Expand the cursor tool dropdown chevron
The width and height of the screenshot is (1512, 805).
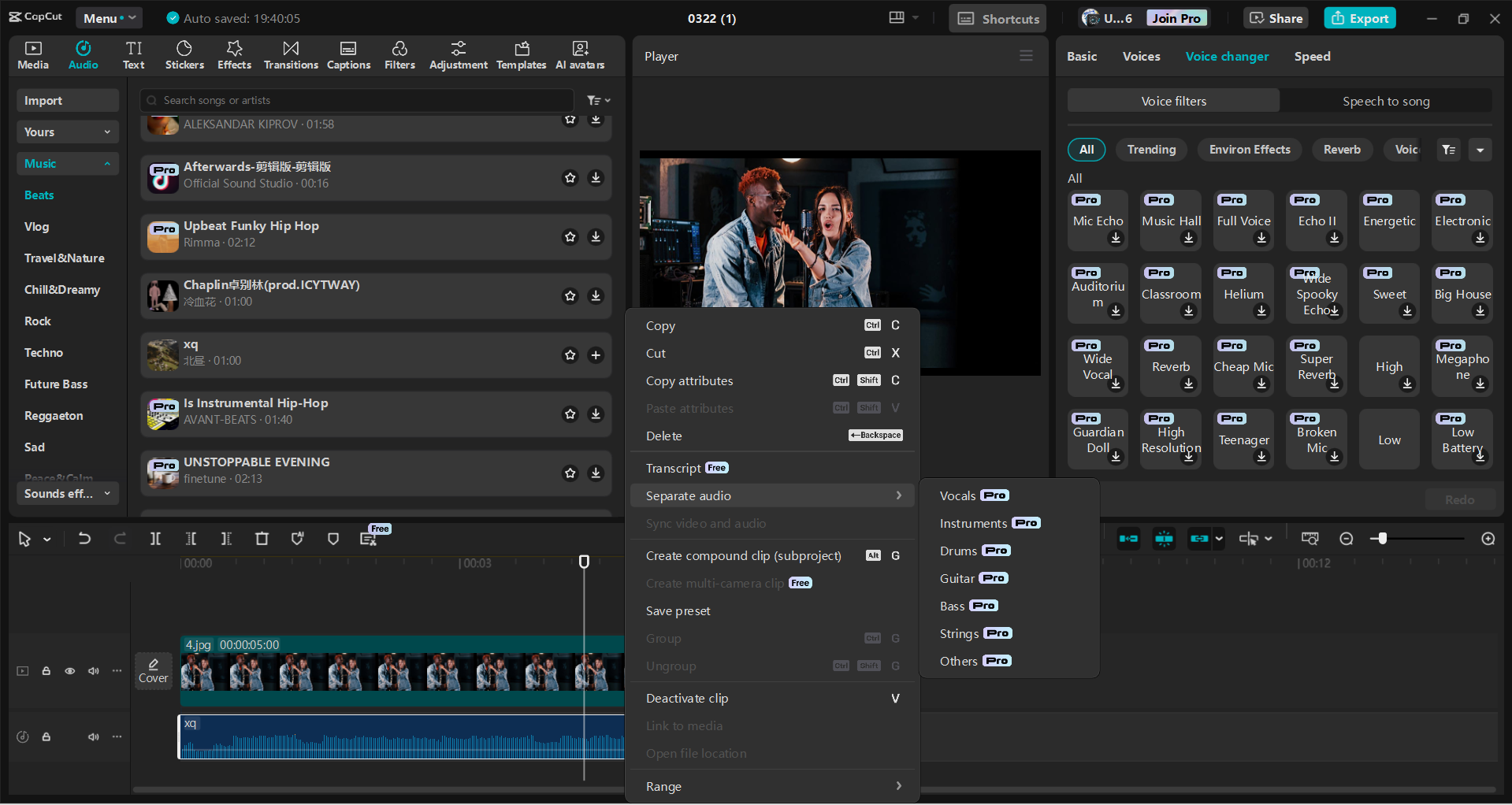pyautogui.click(x=47, y=539)
